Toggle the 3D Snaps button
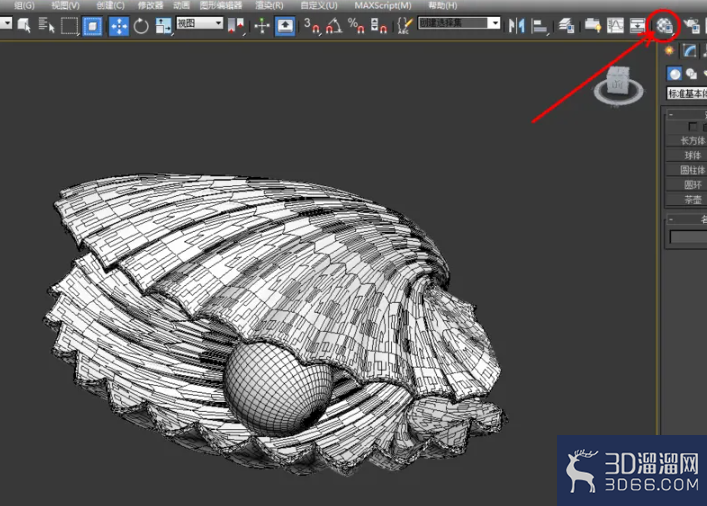This screenshot has width=707, height=506. [311, 25]
